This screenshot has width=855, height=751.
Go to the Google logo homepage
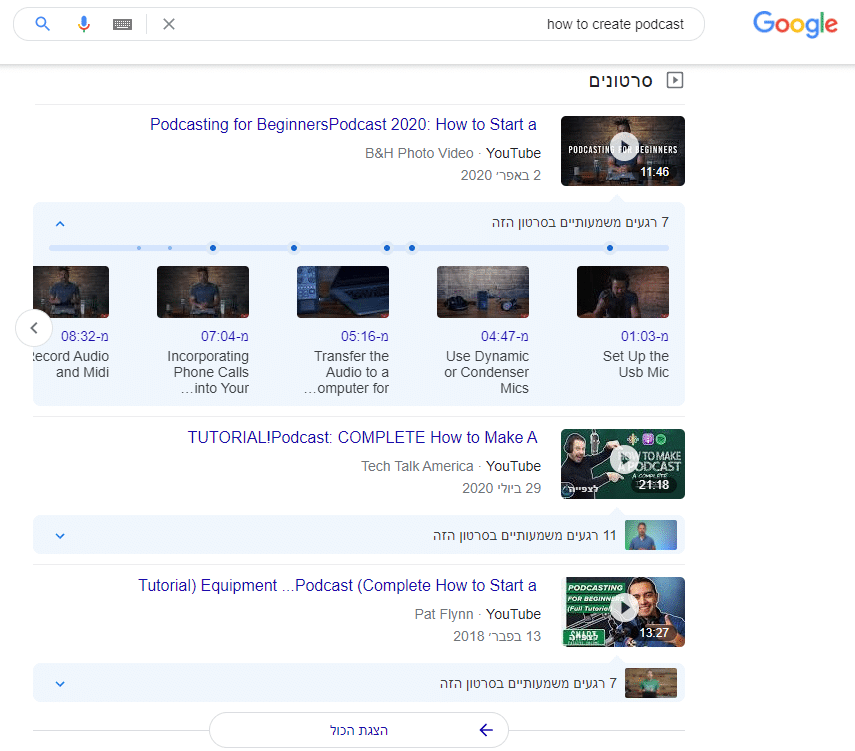coord(795,25)
